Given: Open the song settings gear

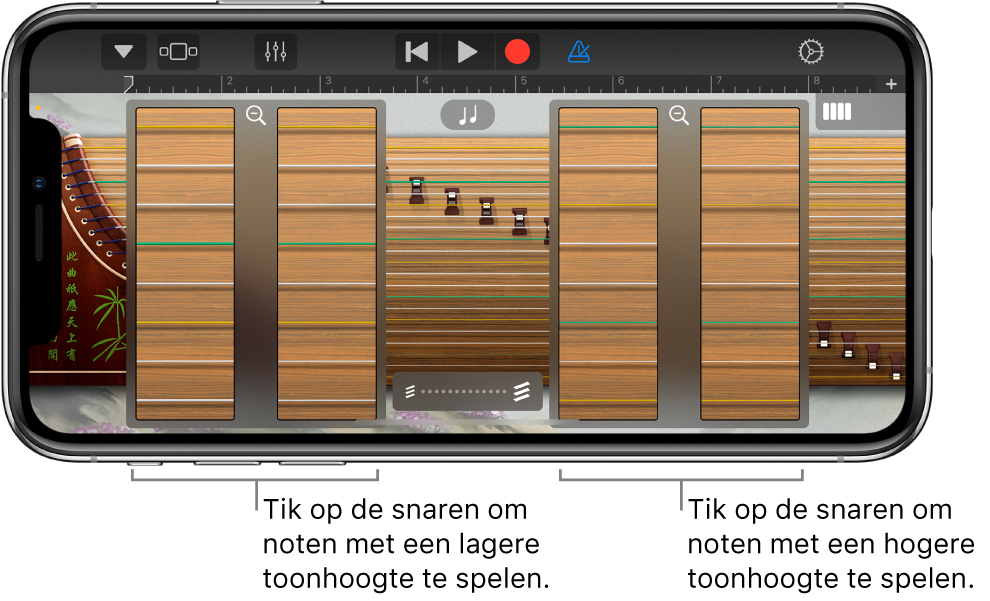Looking at the screenshot, I should coord(812,51).
